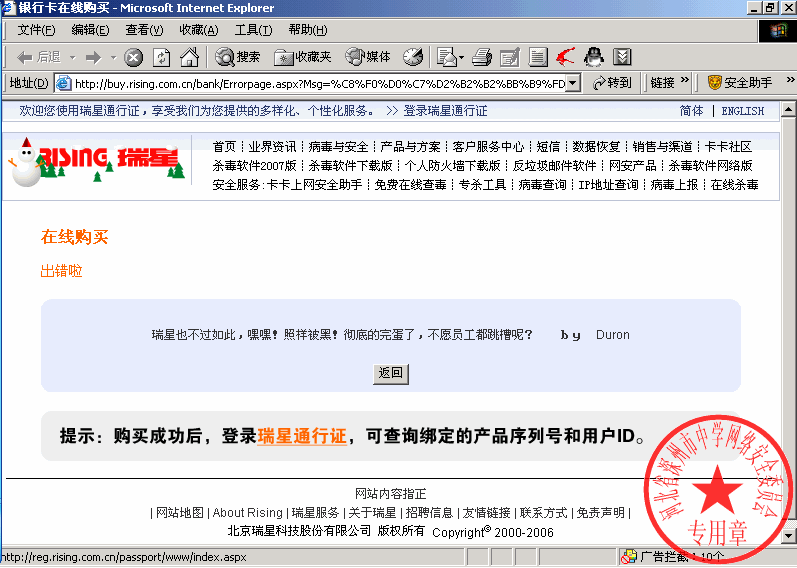Viewport: 797px width, 568px height.
Task: Click the Discuss notepad toolbar icon
Action: click(537, 57)
